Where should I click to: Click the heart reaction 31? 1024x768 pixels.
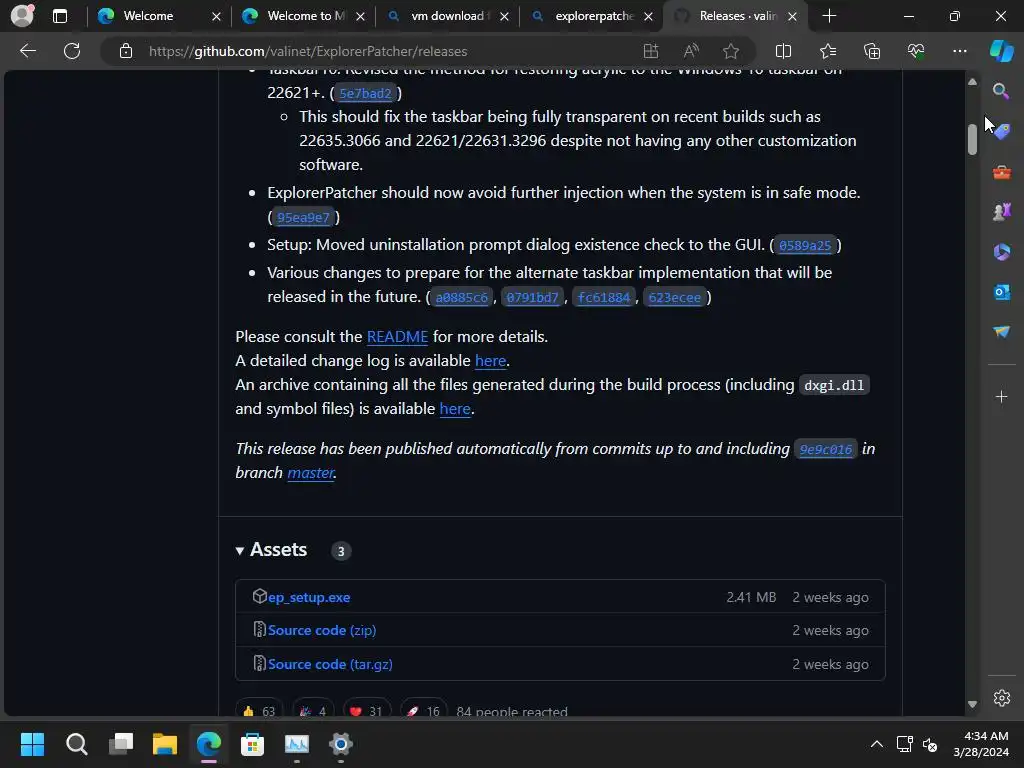(366, 711)
